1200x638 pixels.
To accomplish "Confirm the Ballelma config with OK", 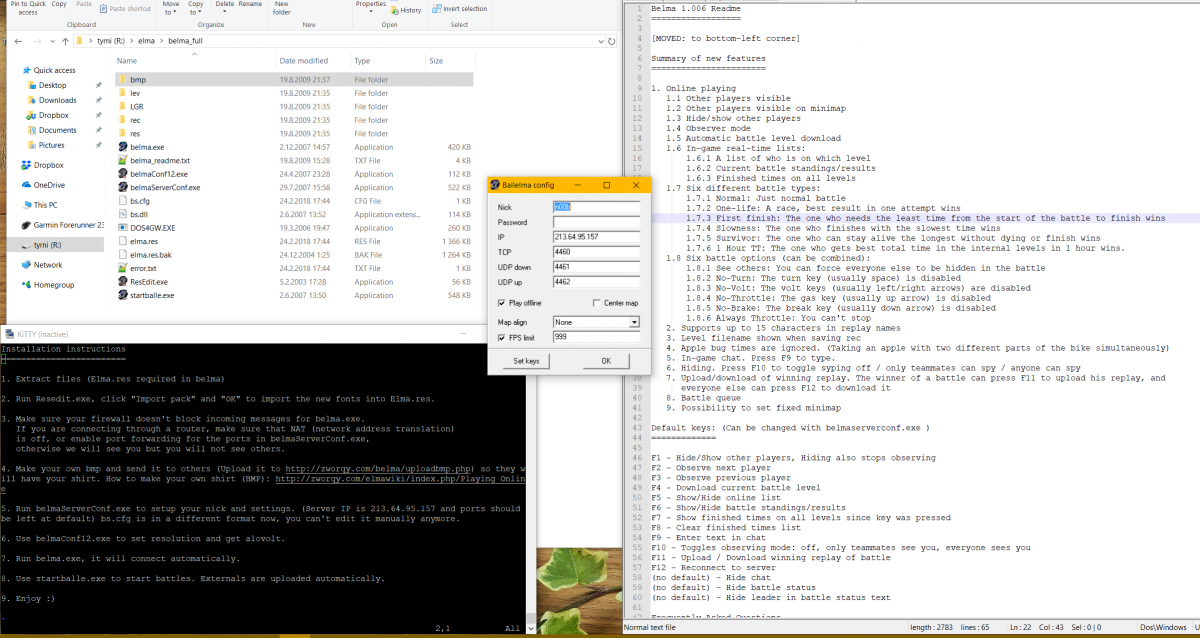I will [x=606, y=361].
